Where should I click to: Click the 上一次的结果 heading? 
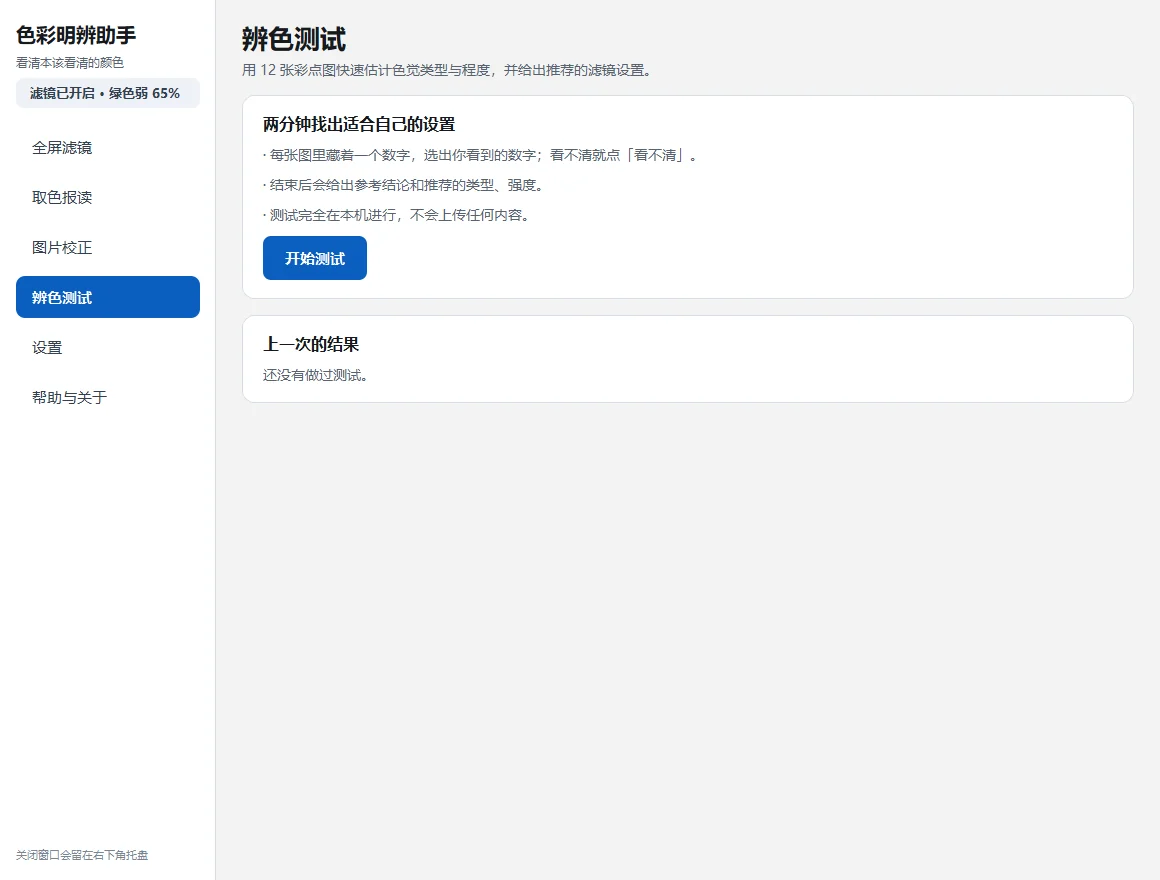311,344
